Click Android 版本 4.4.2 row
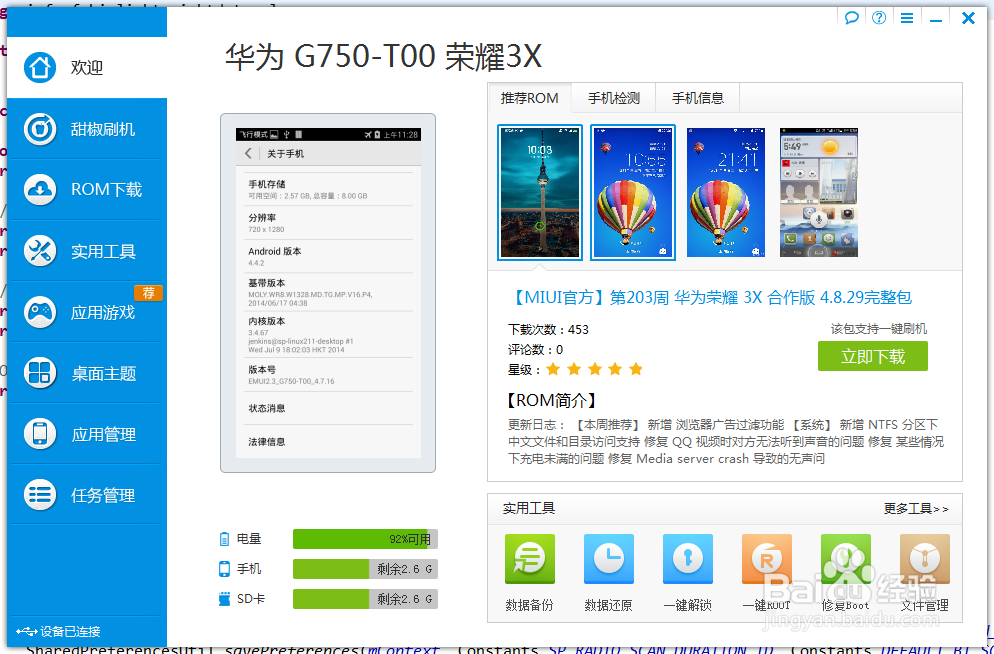 point(328,256)
